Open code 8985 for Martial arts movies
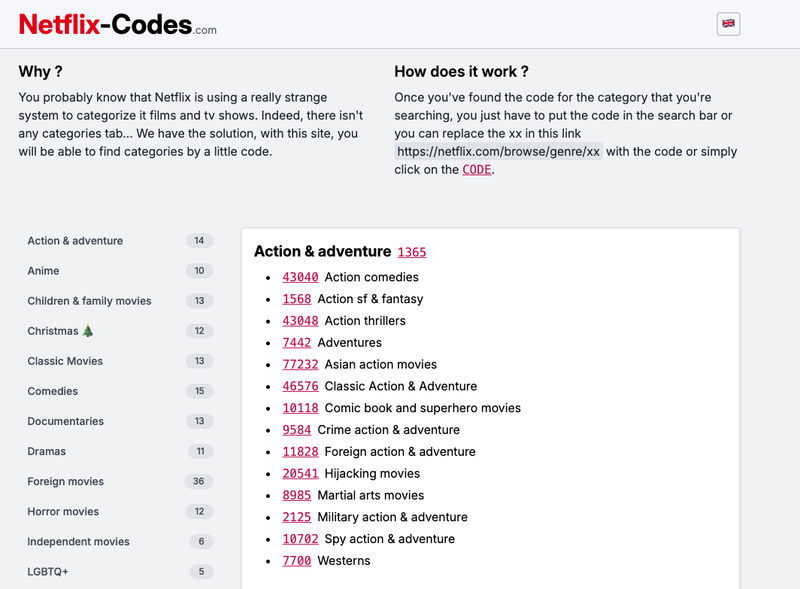The height and width of the screenshot is (589, 800). pyautogui.click(x=297, y=495)
